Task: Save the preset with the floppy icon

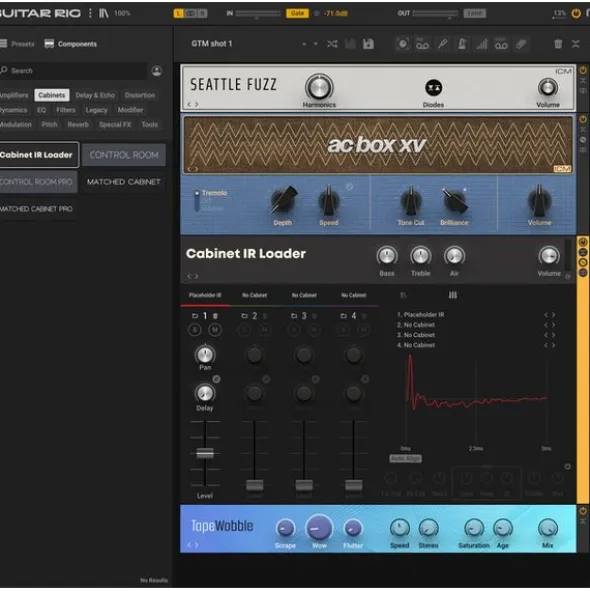Action: point(368,44)
